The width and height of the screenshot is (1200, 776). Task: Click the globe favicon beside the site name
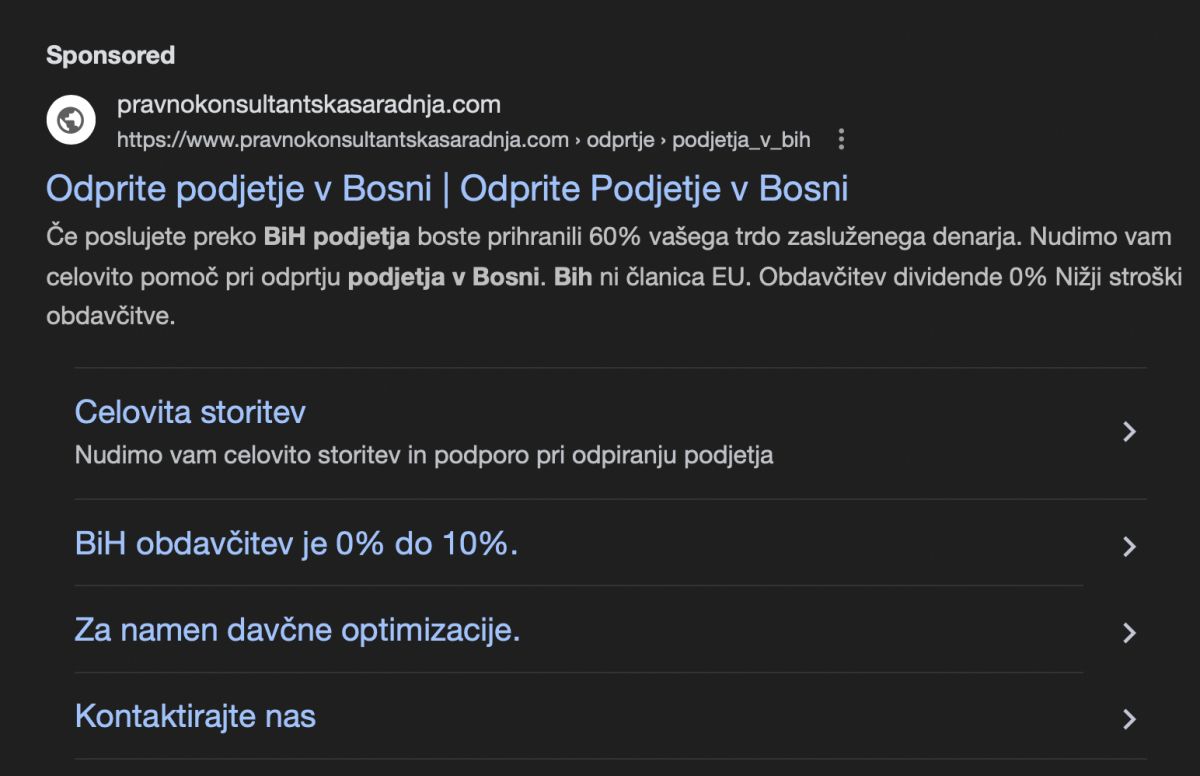click(71, 121)
